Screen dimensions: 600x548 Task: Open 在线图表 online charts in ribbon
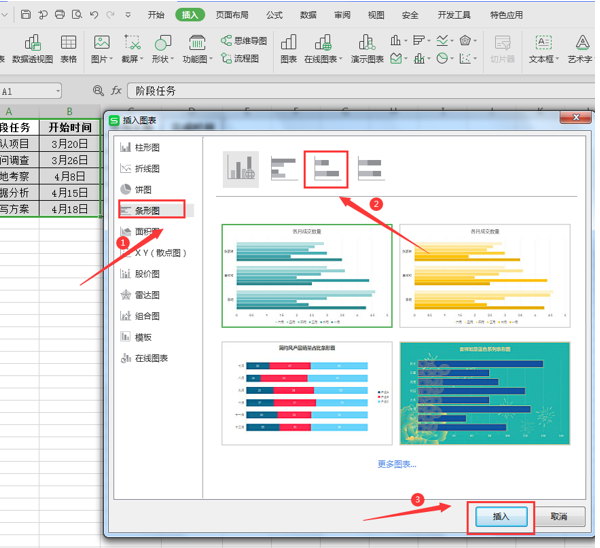pyautogui.click(x=323, y=49)
